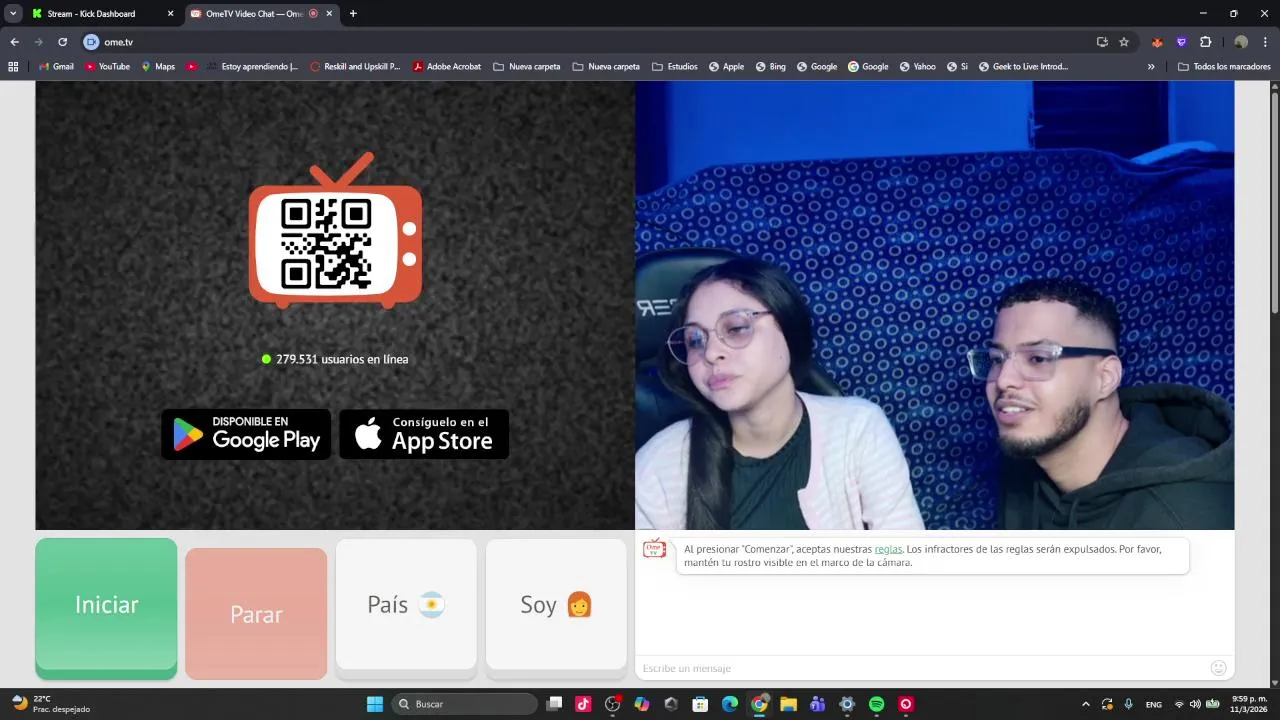
Task: Open Task View on the taskbar
Action: (x=554, y=704)
